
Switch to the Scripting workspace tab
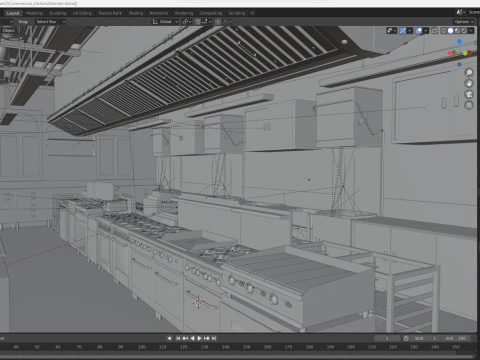click(x=237, y=13)
